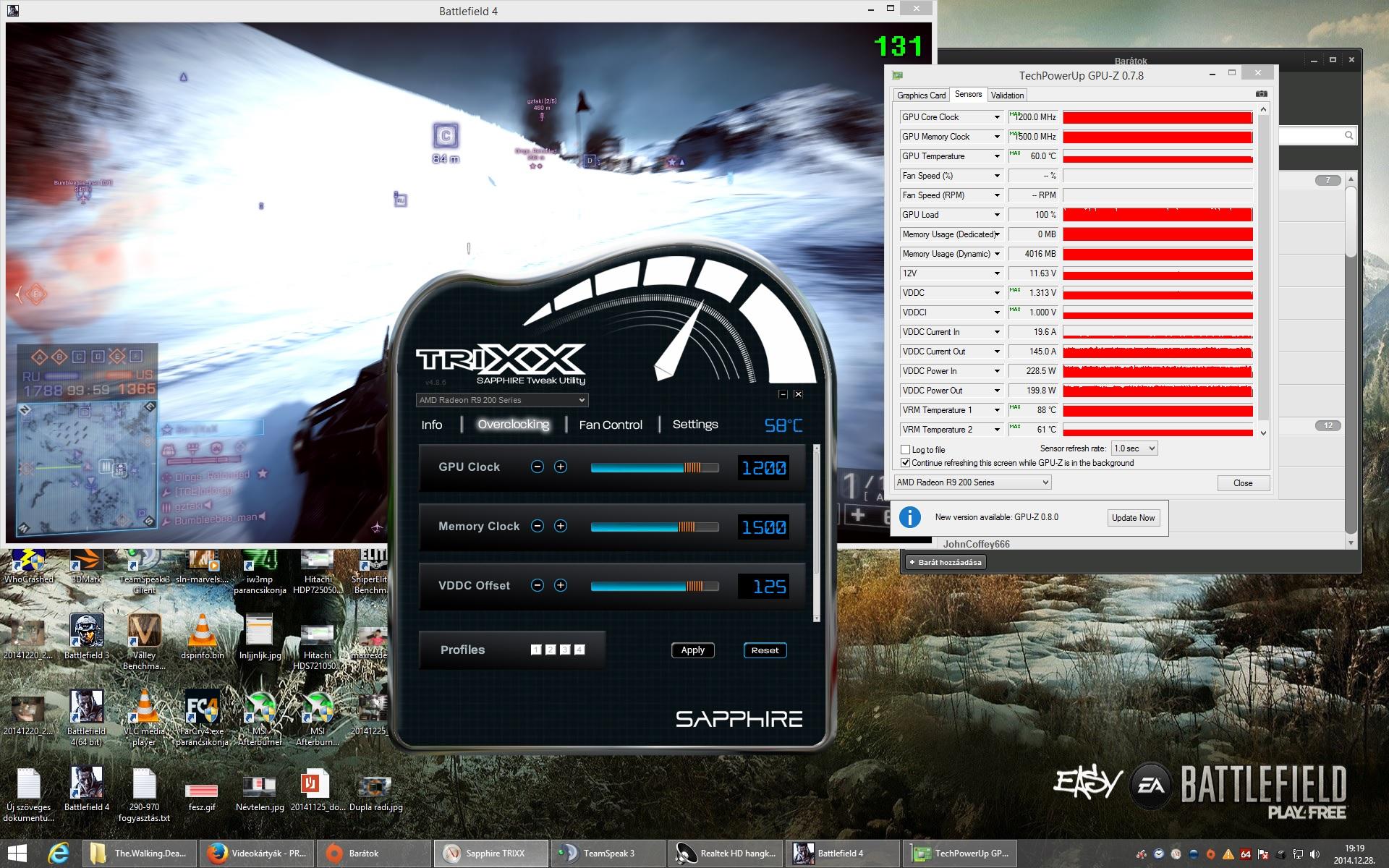1389x868 pixels.
Task: Open sensor refresh rate dropdown
Action: point(1134,448)
